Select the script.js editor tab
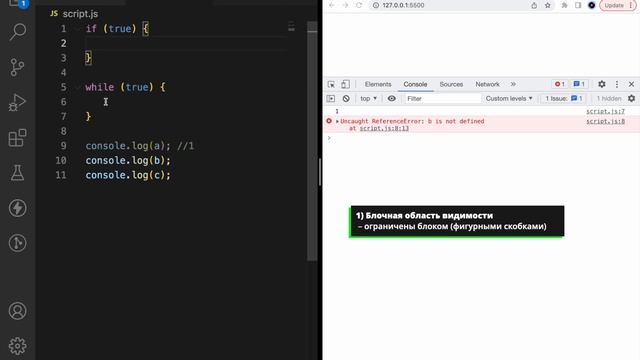 coord(75,14)
